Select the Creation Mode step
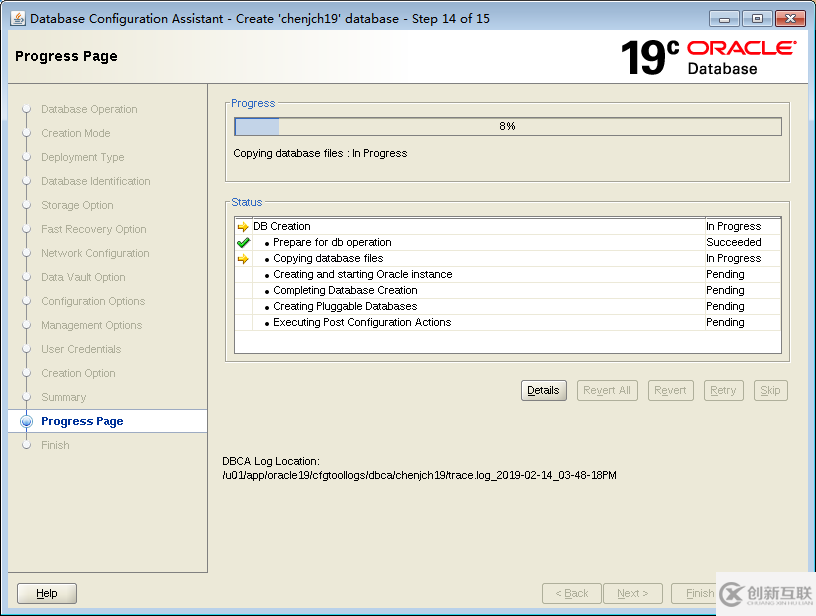Viewport: 816px width, 616px height. pos(75,133)
